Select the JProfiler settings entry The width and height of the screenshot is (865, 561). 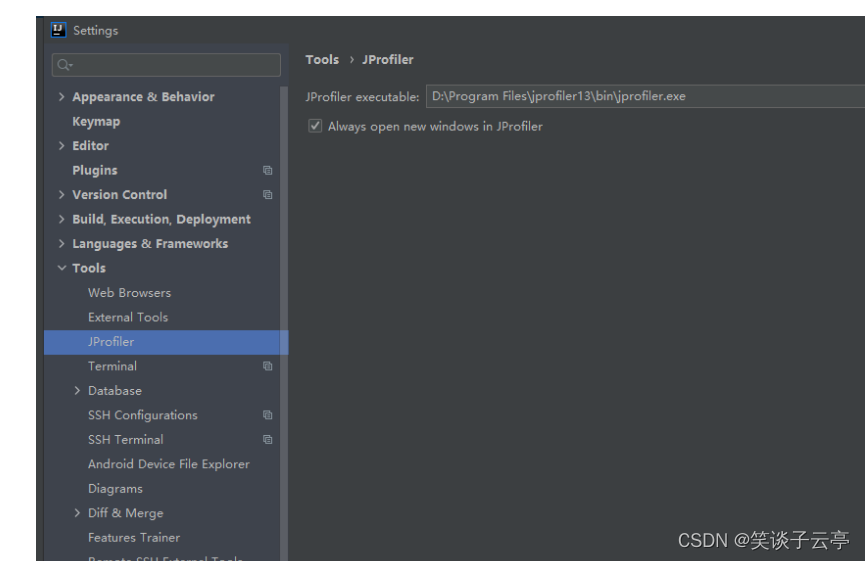pyautogui.click(x=166, y=342)
